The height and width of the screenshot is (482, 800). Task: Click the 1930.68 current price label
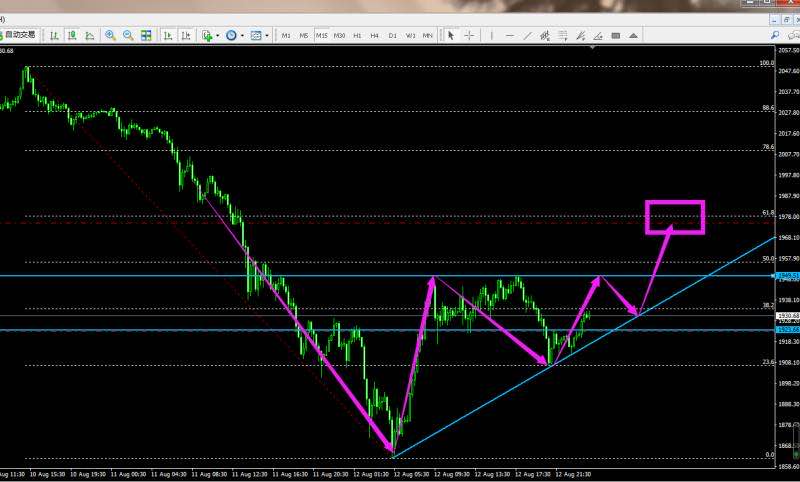(x=788, y=316)
